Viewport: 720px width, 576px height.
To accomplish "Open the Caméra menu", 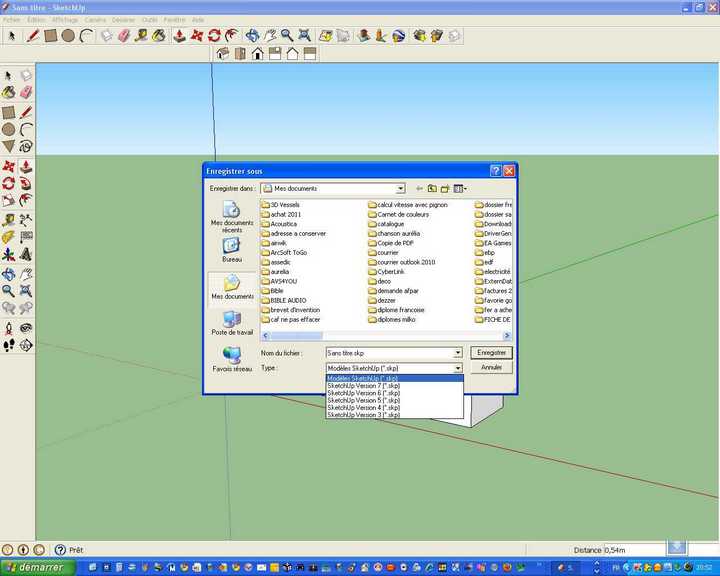I will tap(95, 20).
